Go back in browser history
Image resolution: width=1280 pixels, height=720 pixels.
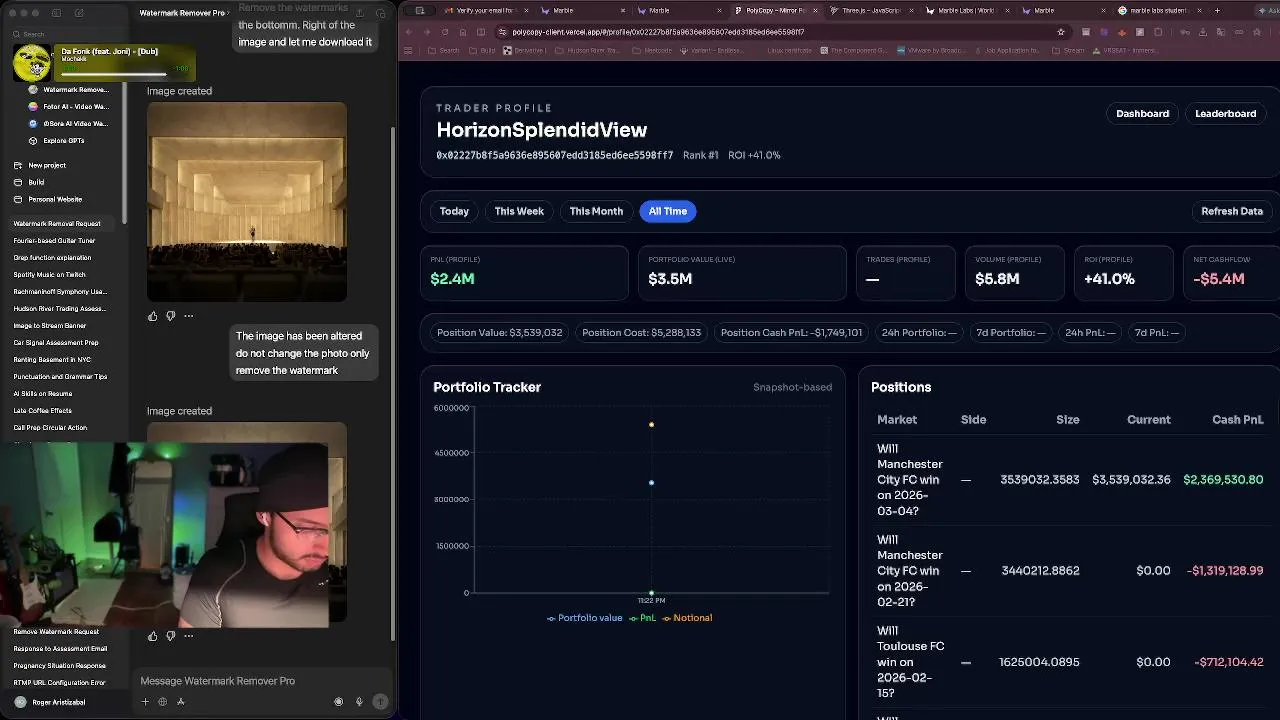[410, 32]
